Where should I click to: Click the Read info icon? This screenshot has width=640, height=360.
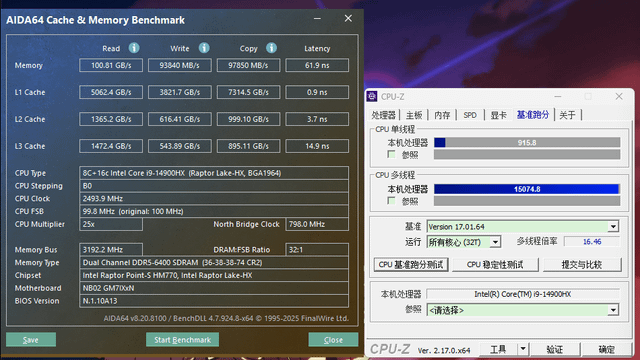pos(134,48)
